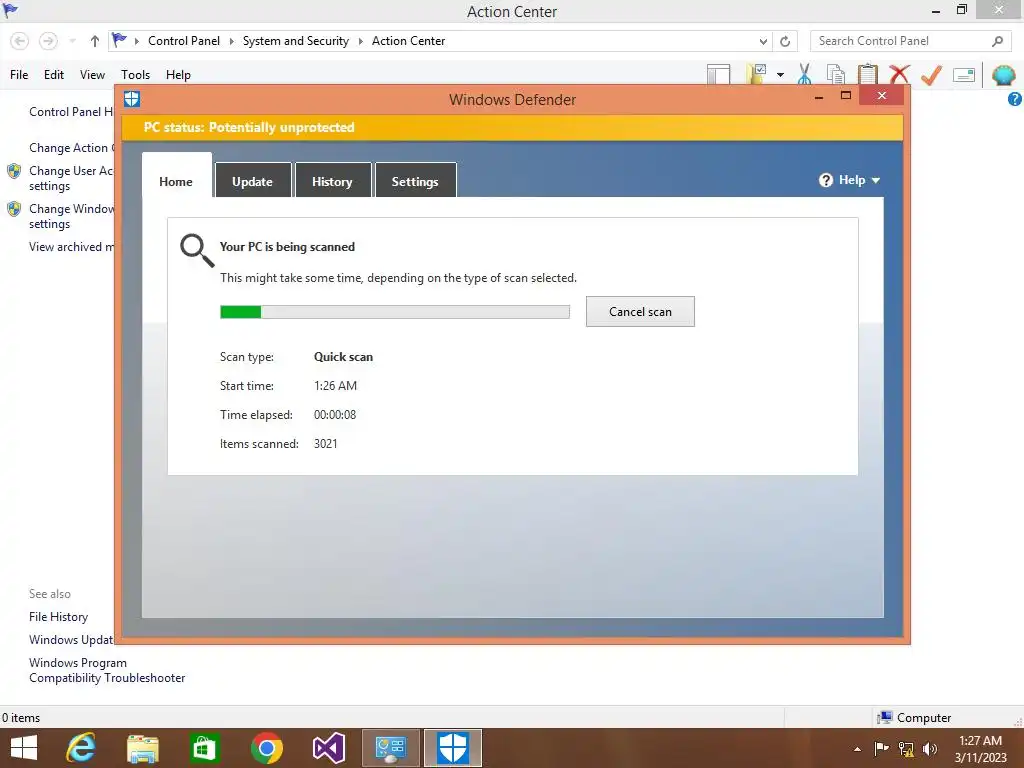This screenshot has width=1024, height=768.
Task: Open the Windows Start button
Action: pyautogui.click(x=24, y=748)
